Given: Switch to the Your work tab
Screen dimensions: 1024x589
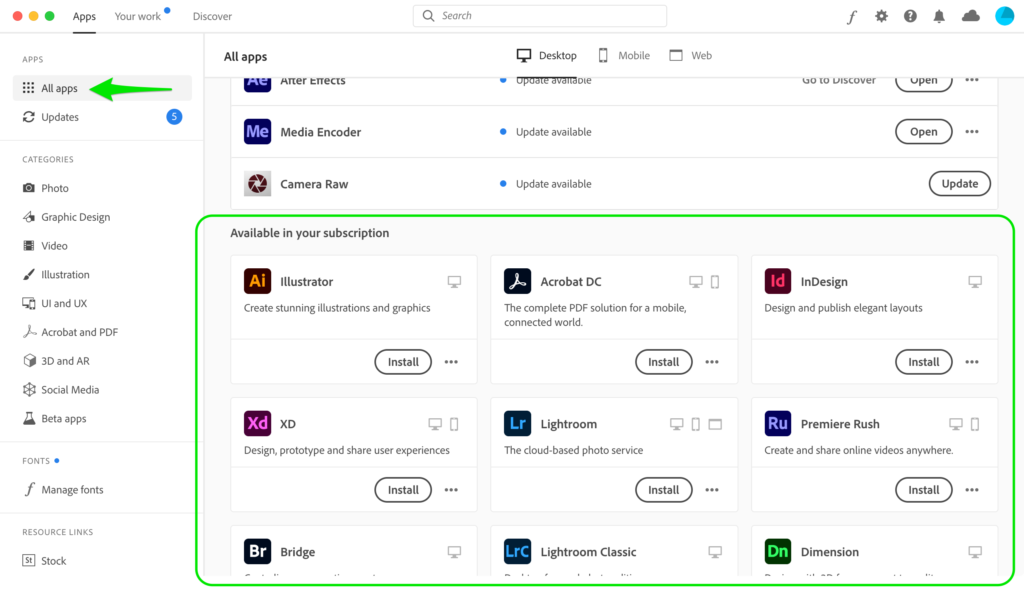Looking at the screenshot, I should pos(138,16).
